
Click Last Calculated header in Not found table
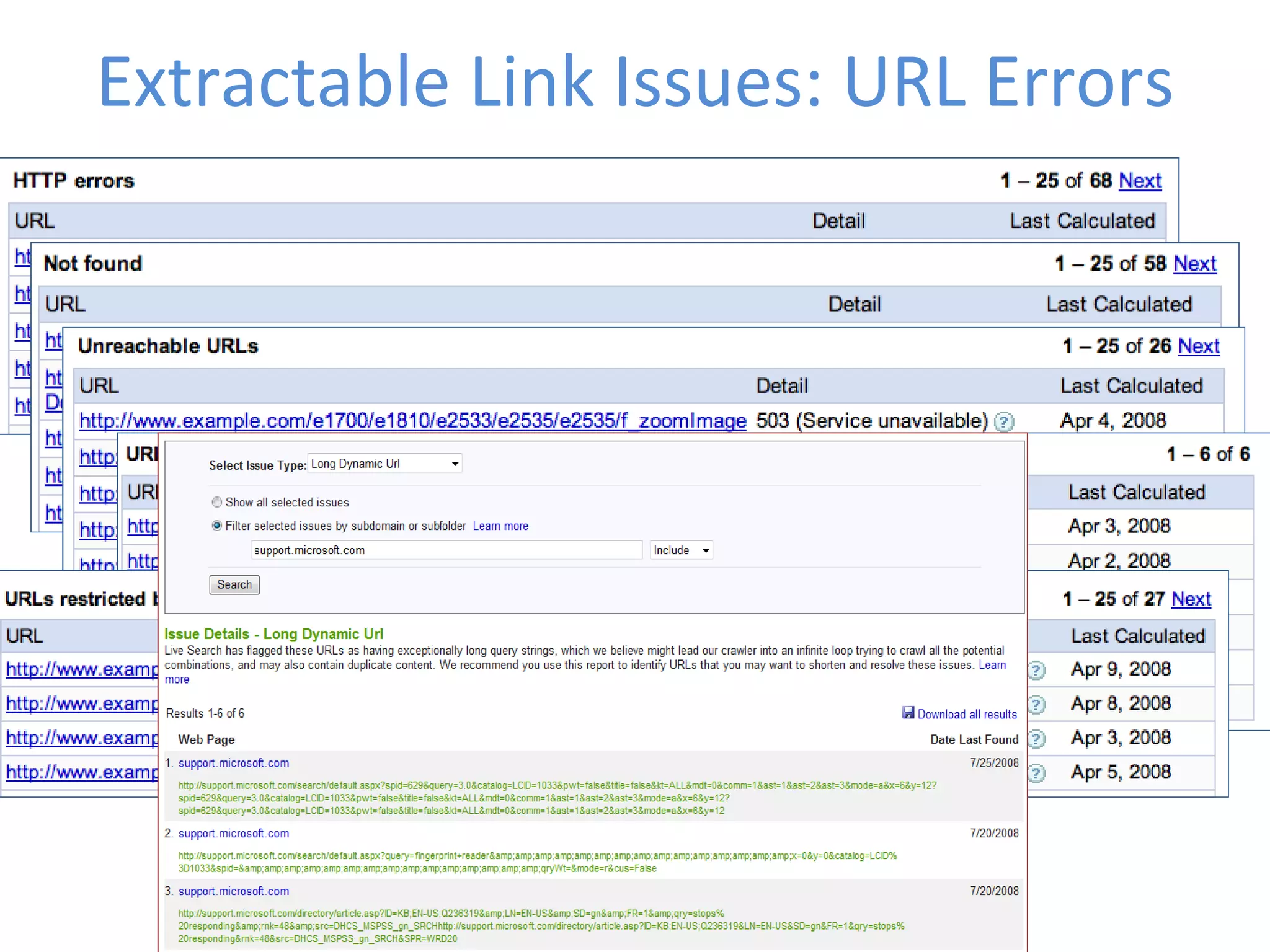point(1119,304)
